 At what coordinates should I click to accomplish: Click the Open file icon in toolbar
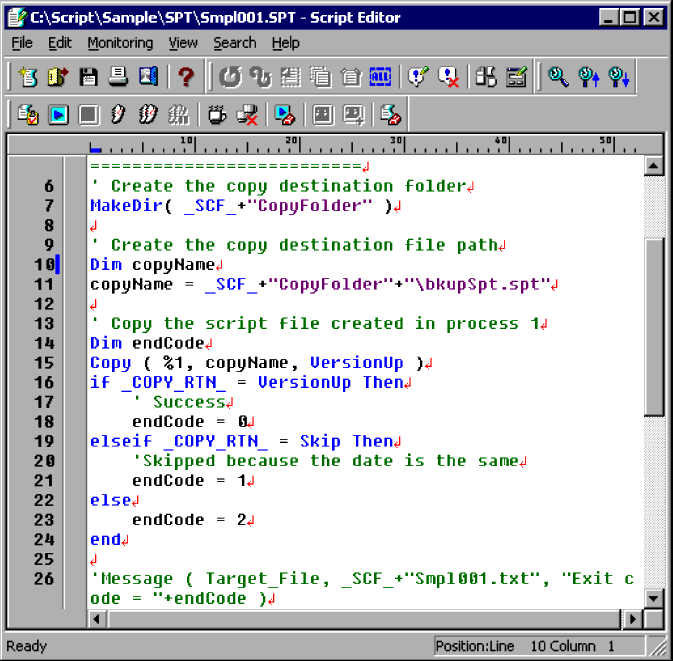tap(58, 77)
